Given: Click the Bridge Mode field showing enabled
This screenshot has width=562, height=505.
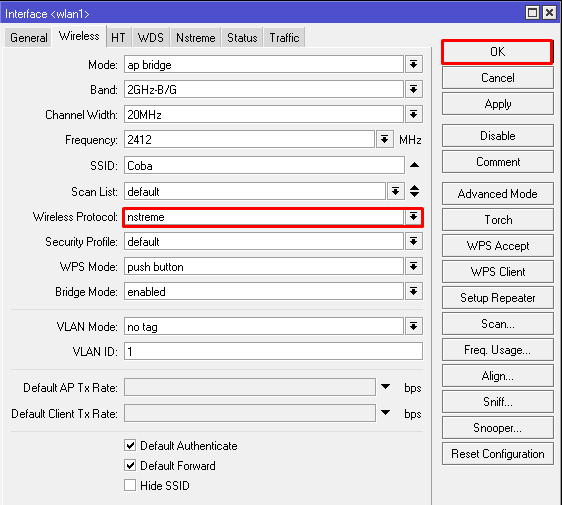Looking at the screenshot, I should [264, 291].
